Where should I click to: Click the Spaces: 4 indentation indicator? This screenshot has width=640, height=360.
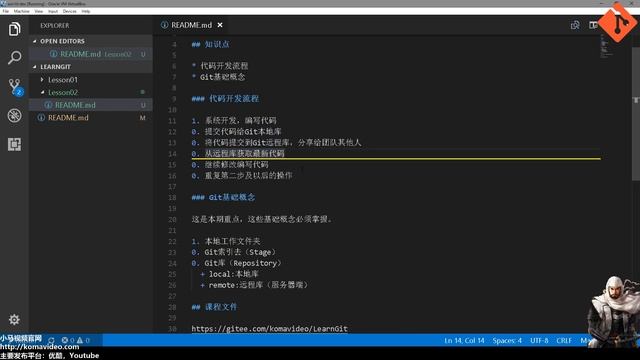click(x=507, y=340)
